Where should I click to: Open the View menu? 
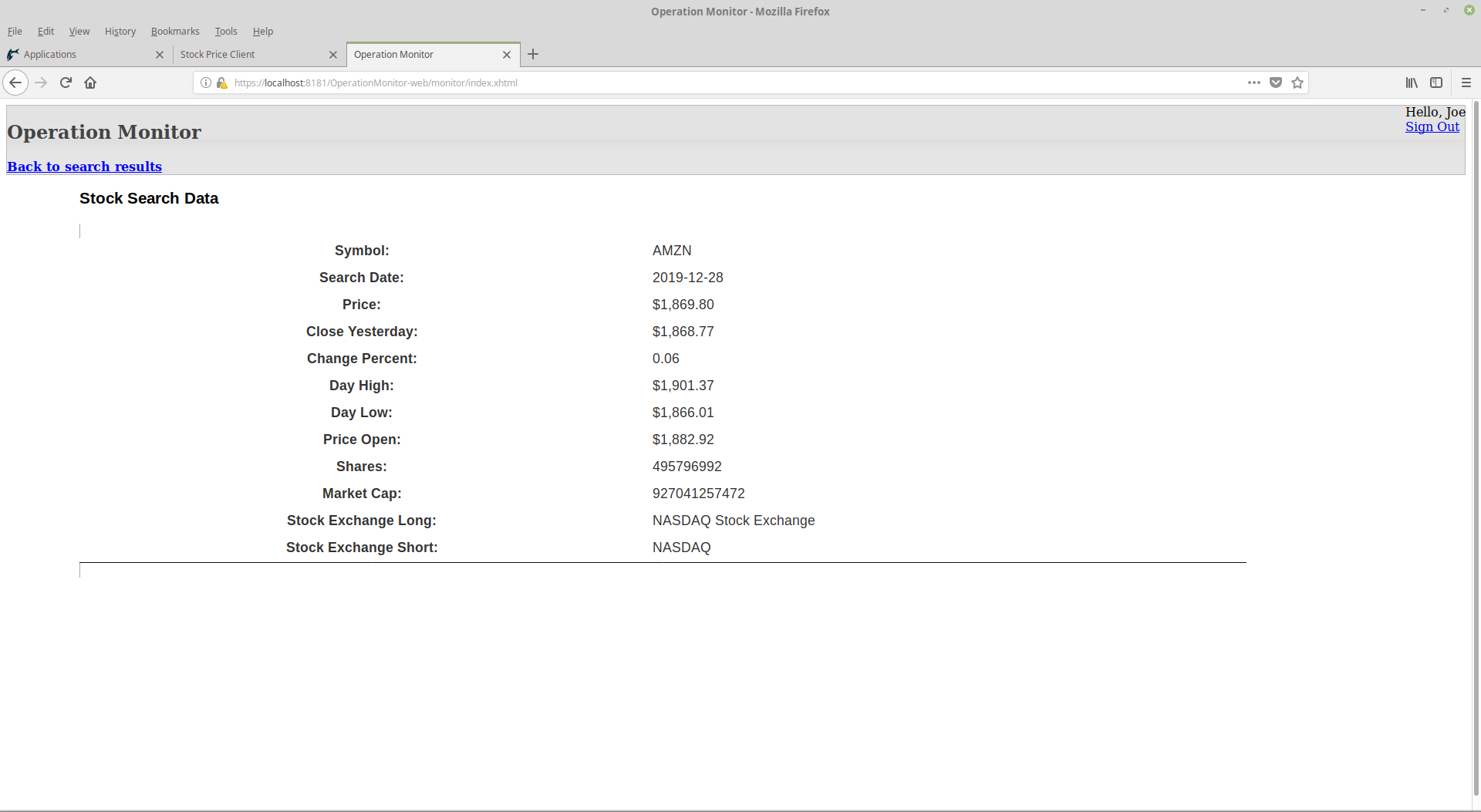coord(79,32)
